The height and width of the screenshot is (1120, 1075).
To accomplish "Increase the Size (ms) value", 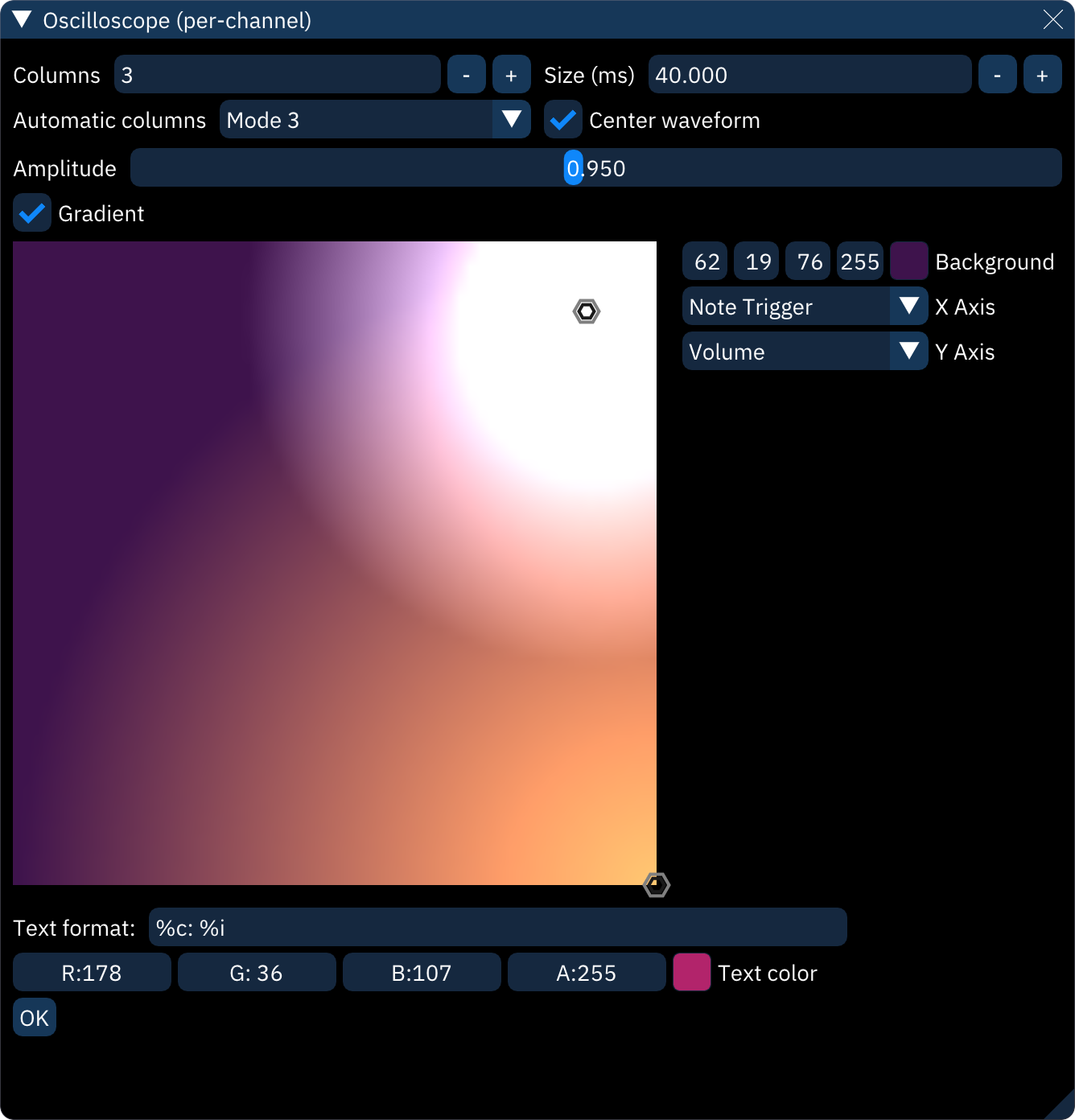I will [x=1042, y=75].
